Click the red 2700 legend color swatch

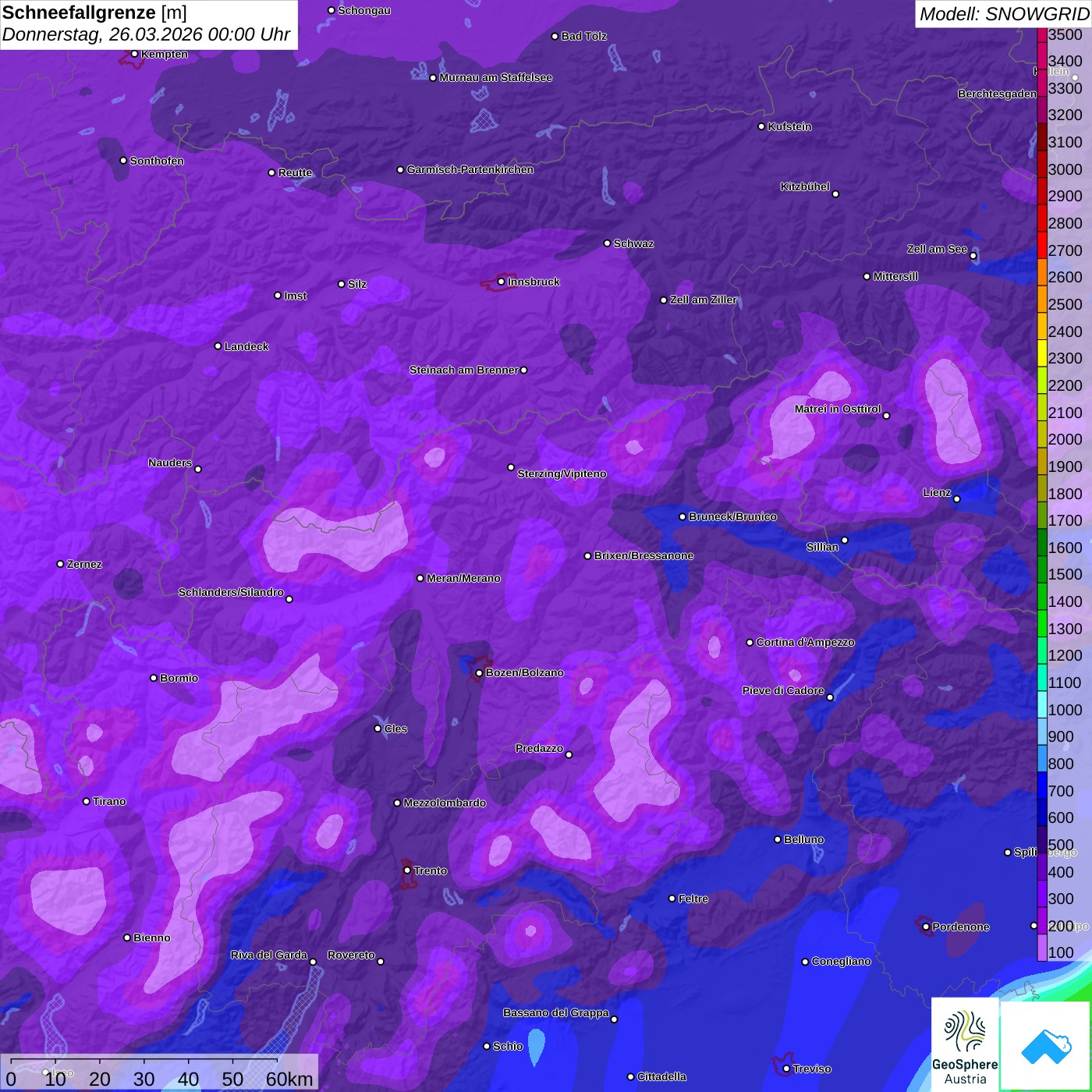tap(1042, 245)
